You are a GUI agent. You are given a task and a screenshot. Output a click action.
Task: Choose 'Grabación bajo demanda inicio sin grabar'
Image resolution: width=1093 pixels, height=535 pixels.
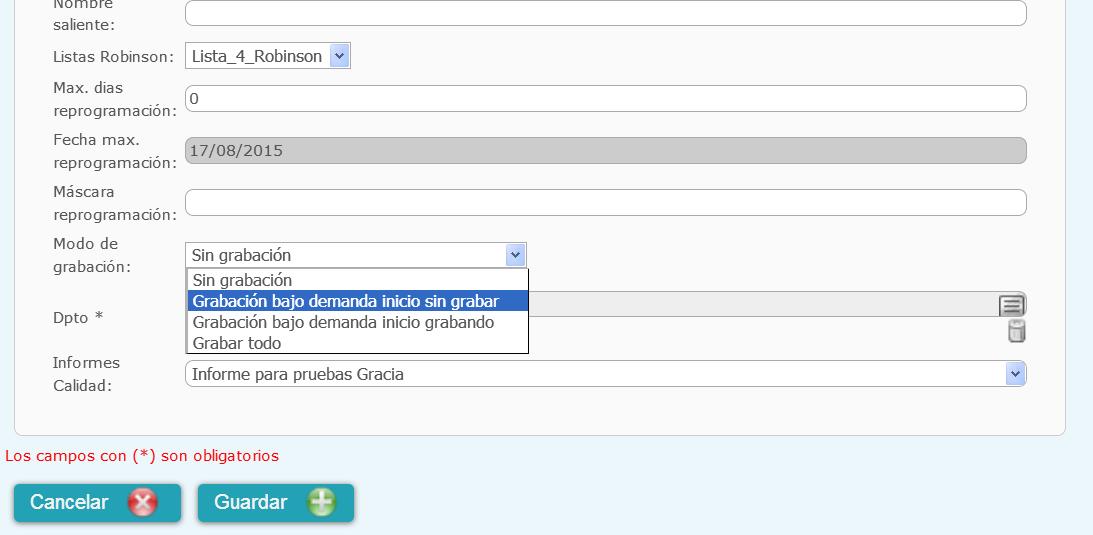pos(358,301)
